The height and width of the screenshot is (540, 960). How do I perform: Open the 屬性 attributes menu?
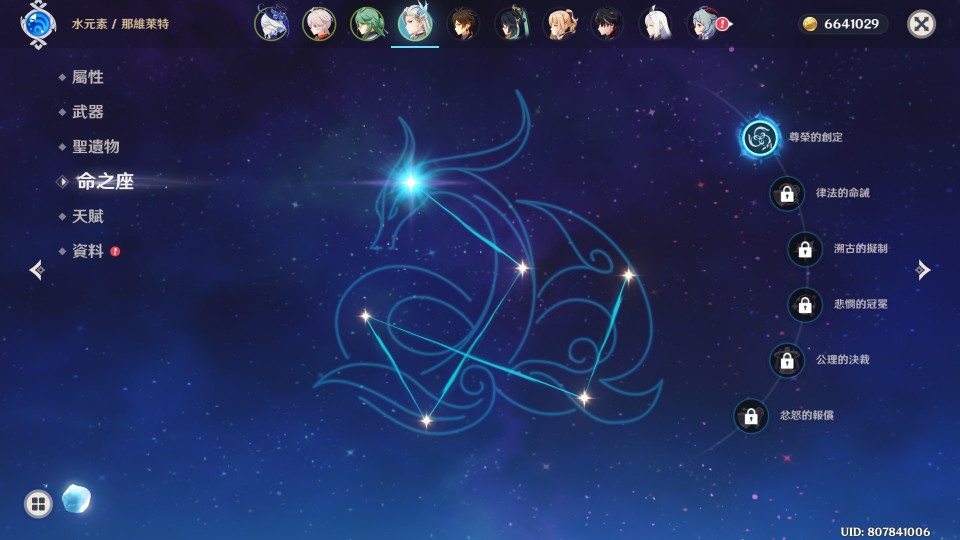[x=88, y=77]
